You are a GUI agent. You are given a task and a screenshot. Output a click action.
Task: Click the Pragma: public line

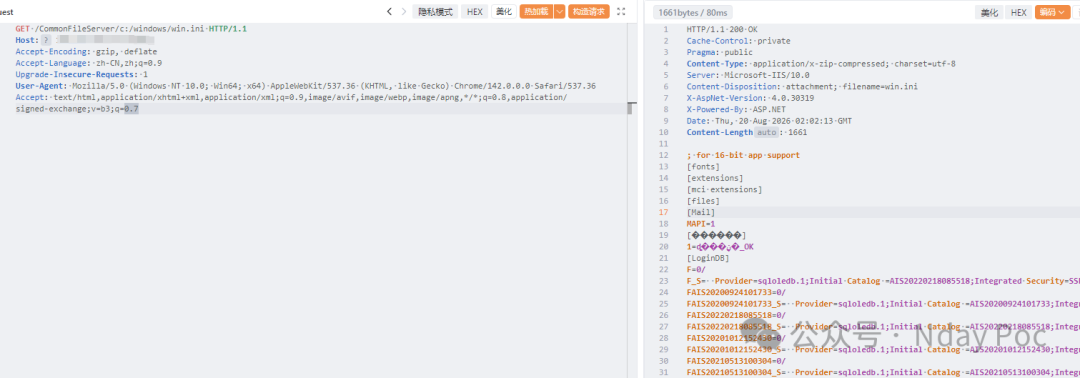(719, 52)
